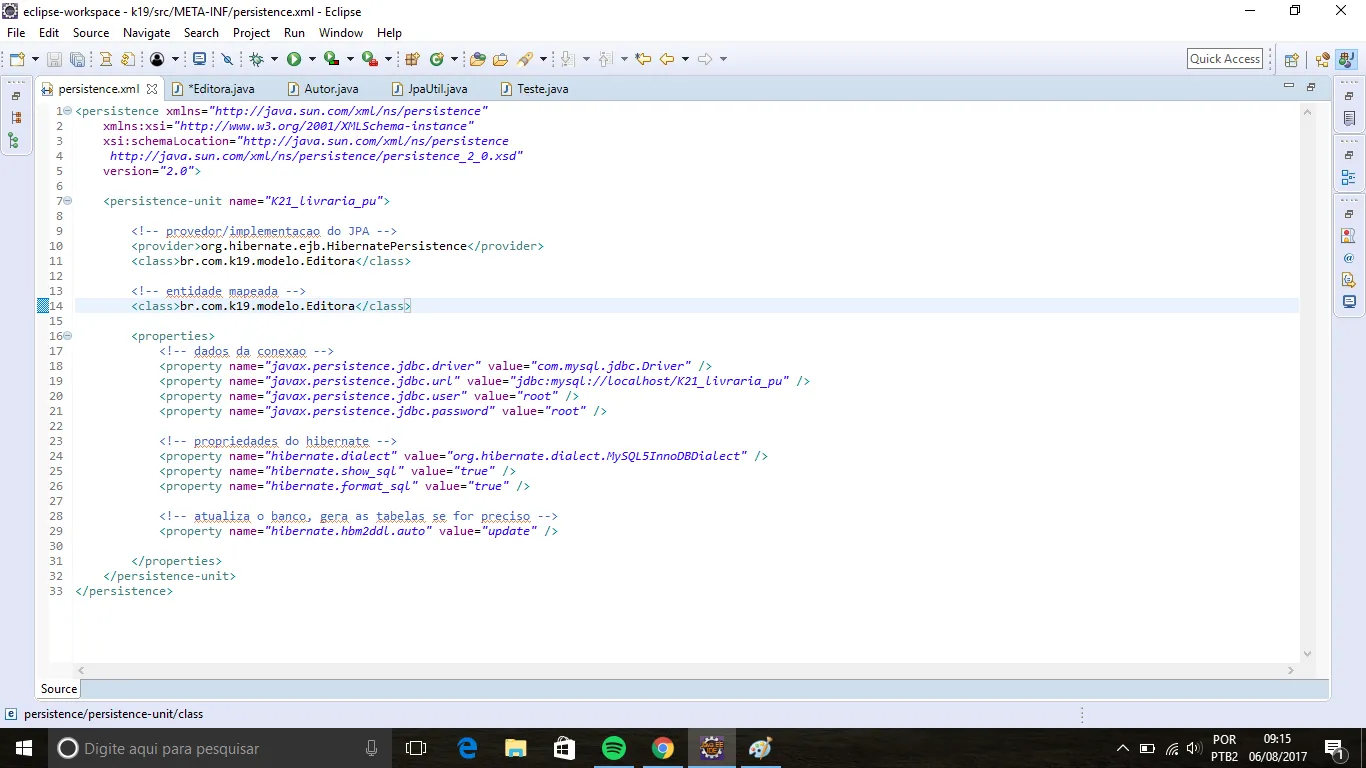Collapse the properties block at line 16
Screen dimensions: 1366x768
(67, 336)
